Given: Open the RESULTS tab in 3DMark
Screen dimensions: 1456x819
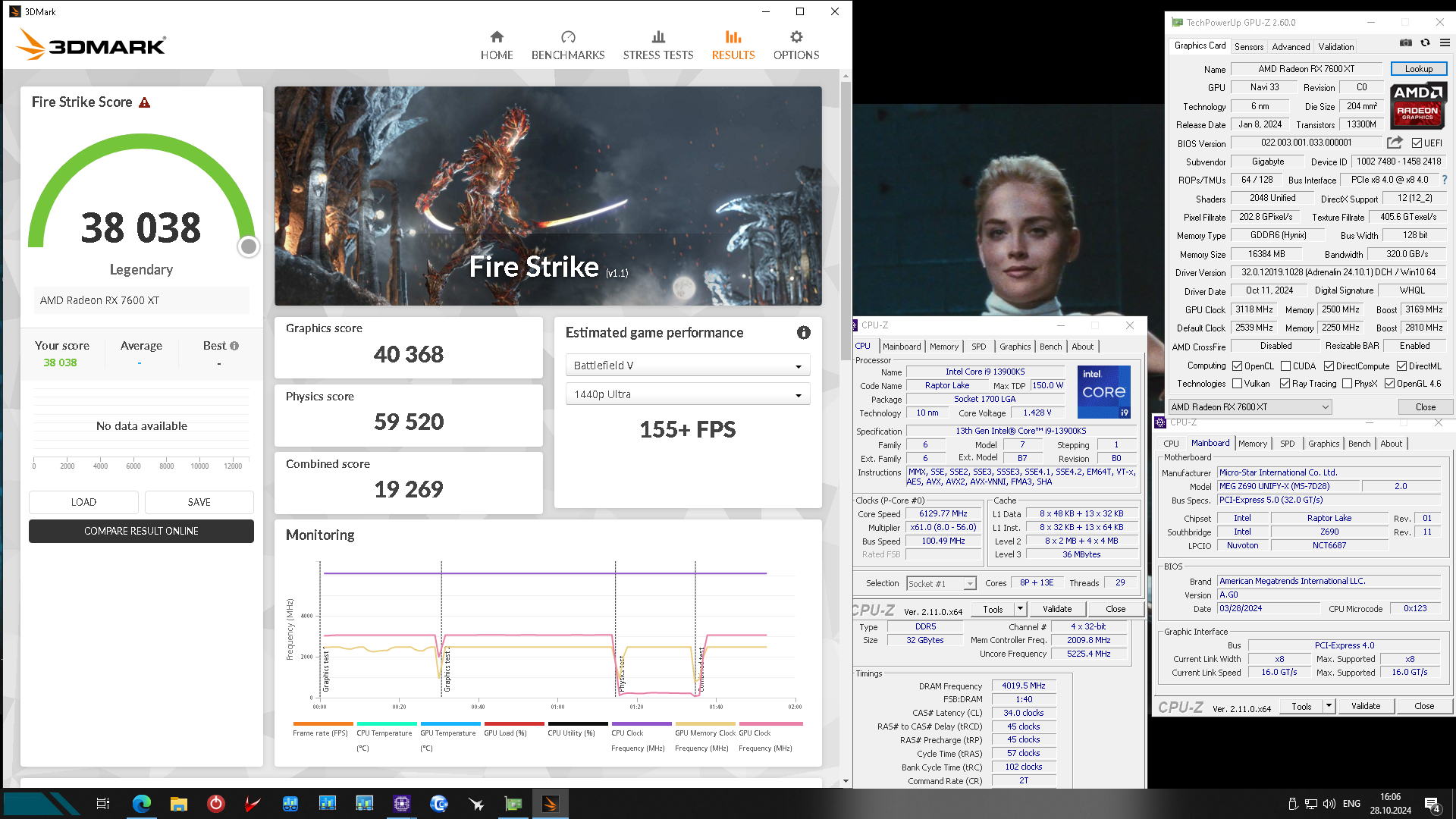Looking at the screenshot, I should coord(733,45).
